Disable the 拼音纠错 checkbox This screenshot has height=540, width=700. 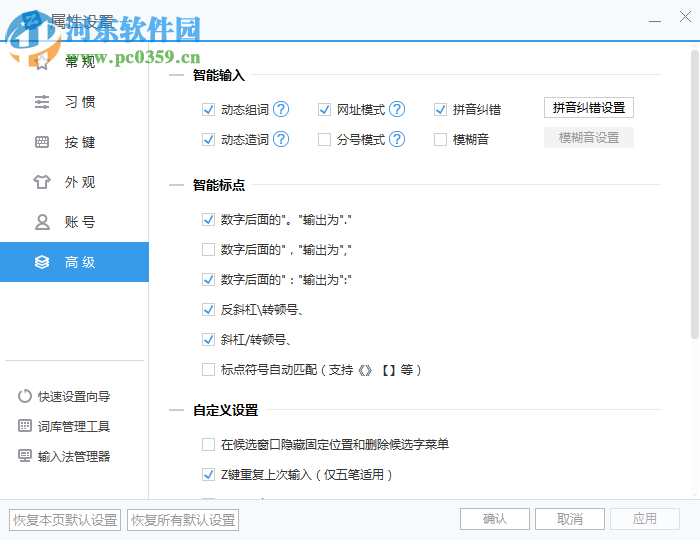pos(440,109)
